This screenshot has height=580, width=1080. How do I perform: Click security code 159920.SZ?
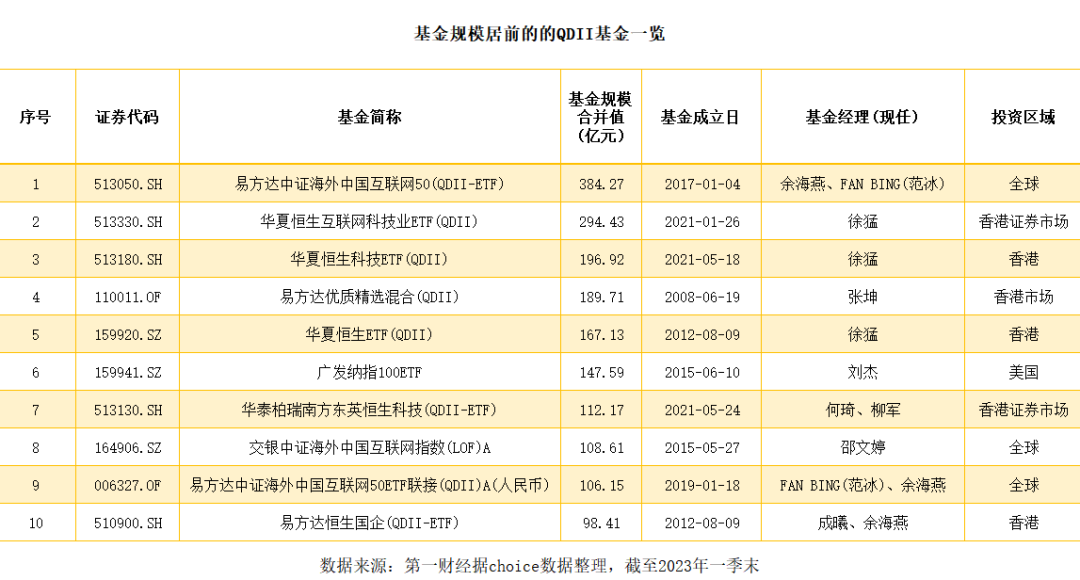(x=128, y=335)
